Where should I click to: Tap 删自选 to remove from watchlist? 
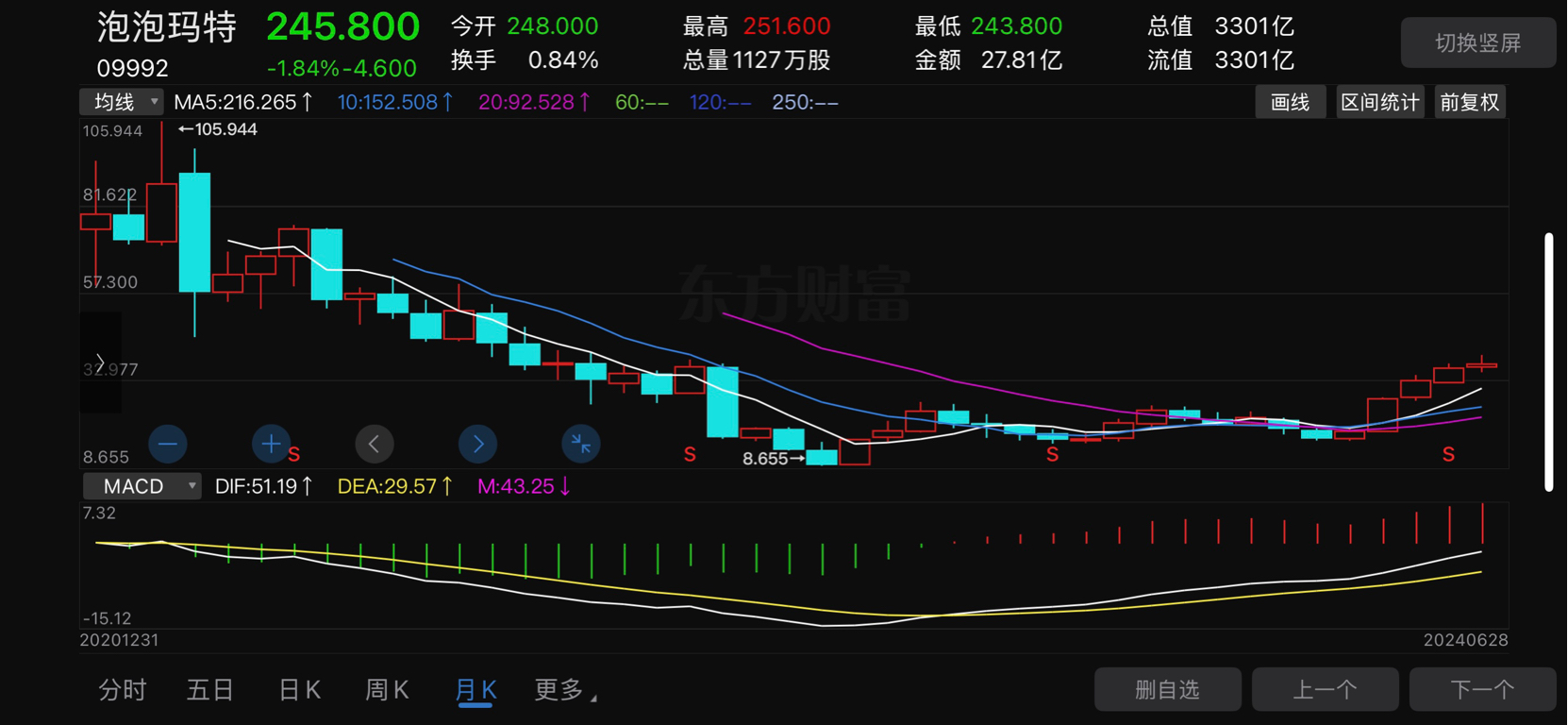[1168, 689]
